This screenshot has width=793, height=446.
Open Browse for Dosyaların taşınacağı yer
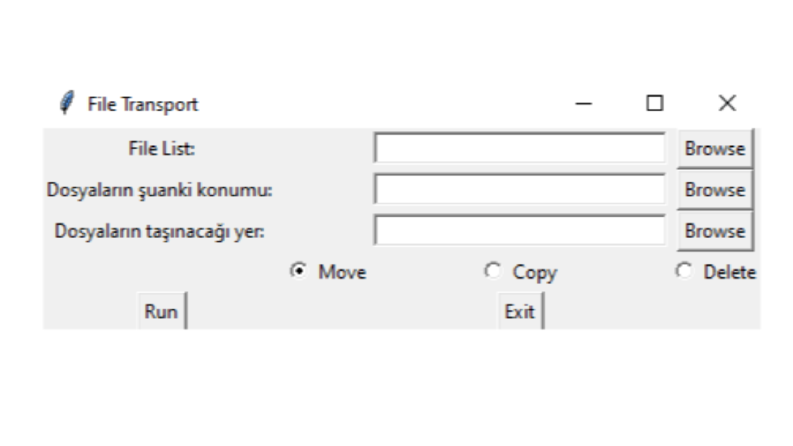tap(715, 231)
